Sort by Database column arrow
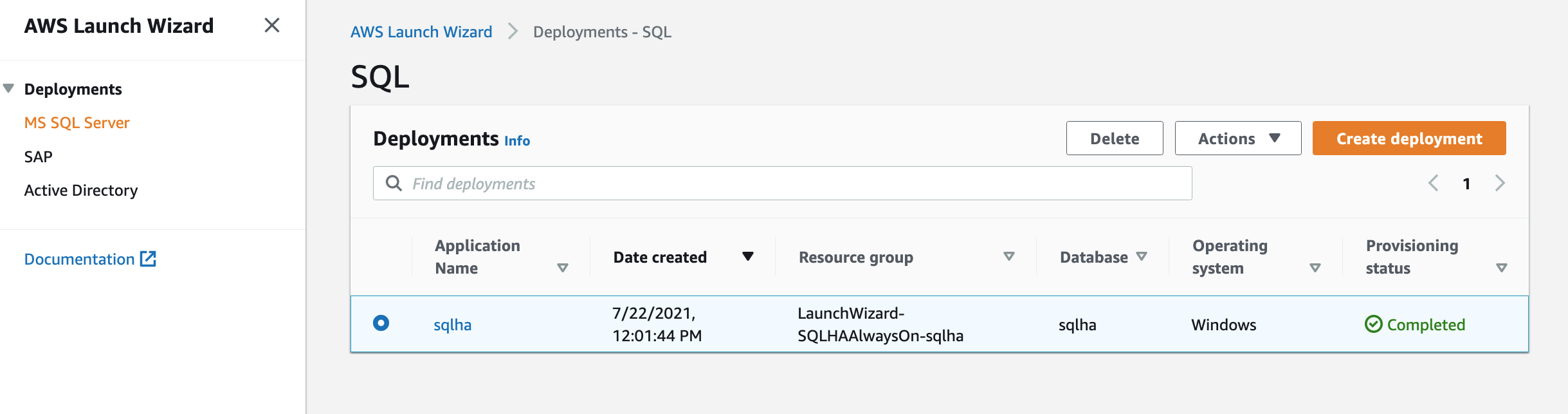The height and width of the screenshot is (414, 1568). (x=1142, y=257)
